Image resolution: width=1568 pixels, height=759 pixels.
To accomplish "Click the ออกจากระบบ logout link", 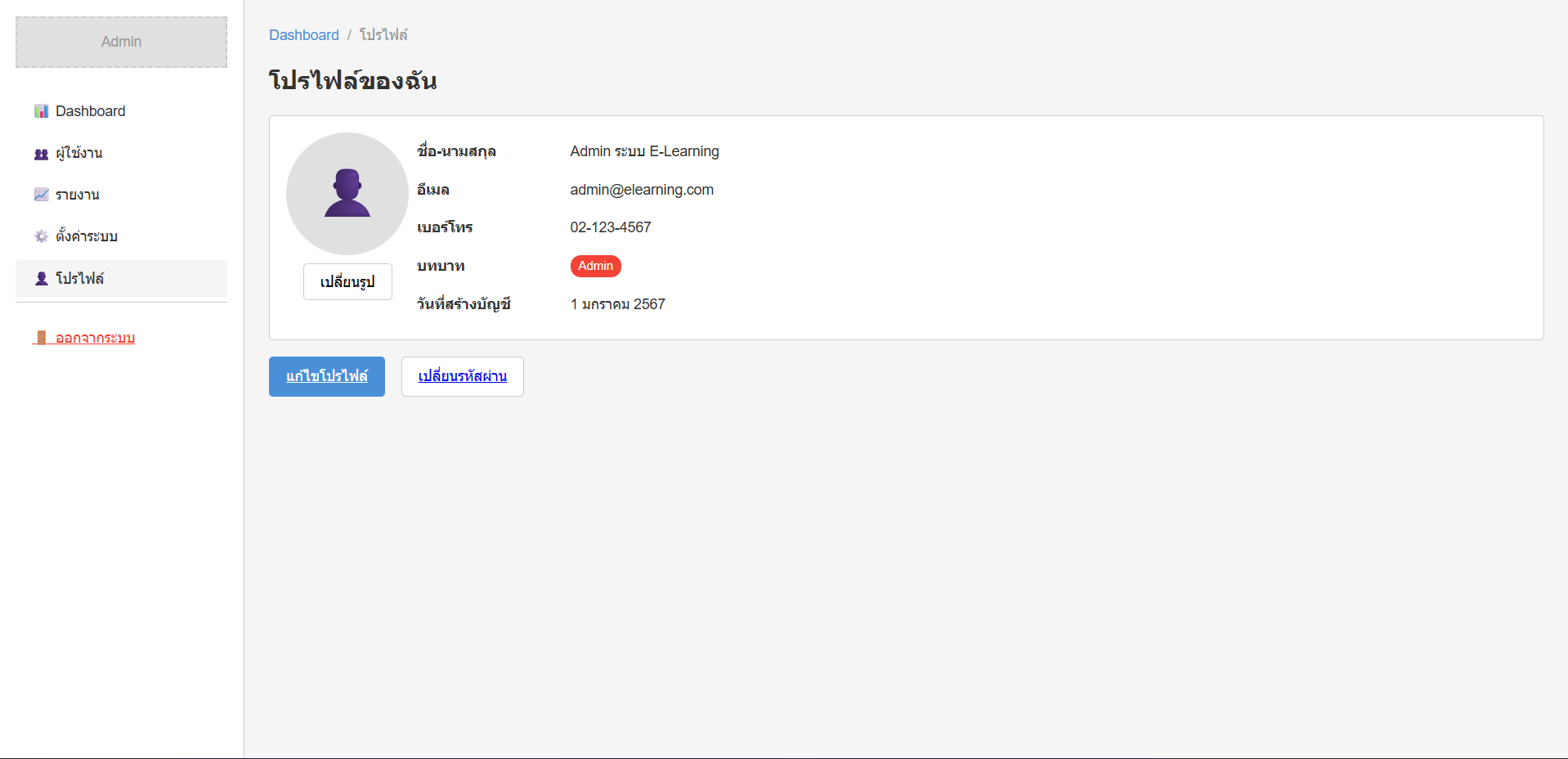I will pyautogui.click(x=95, y=338).
